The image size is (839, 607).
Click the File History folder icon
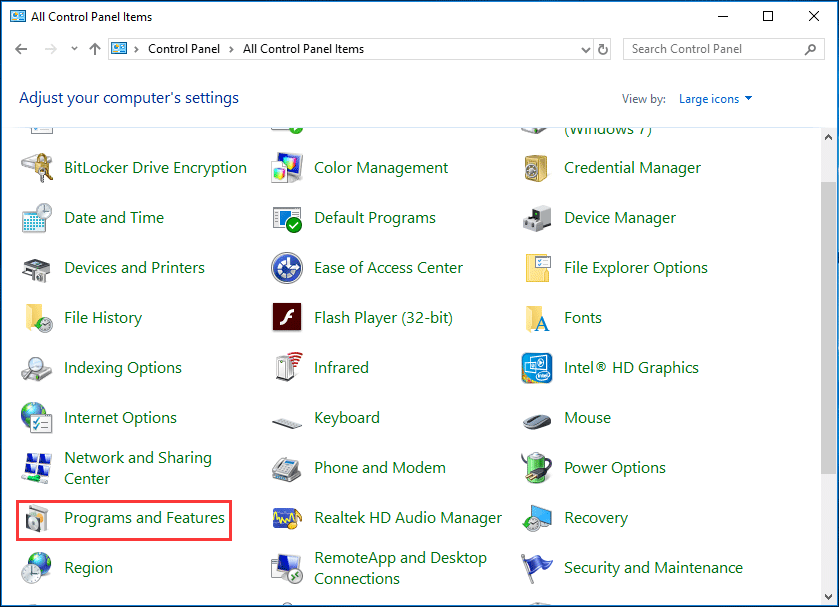39,318
